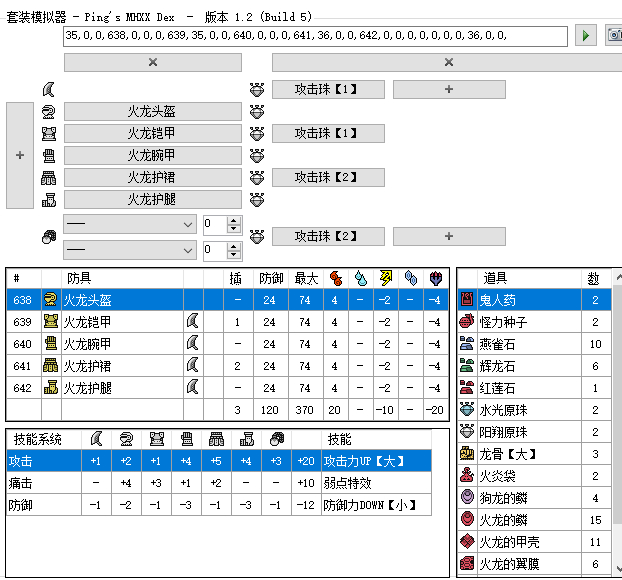Click the item list scrollbar down arrow
The width and height of the screenshot is (622, 580).
point(618,568)
